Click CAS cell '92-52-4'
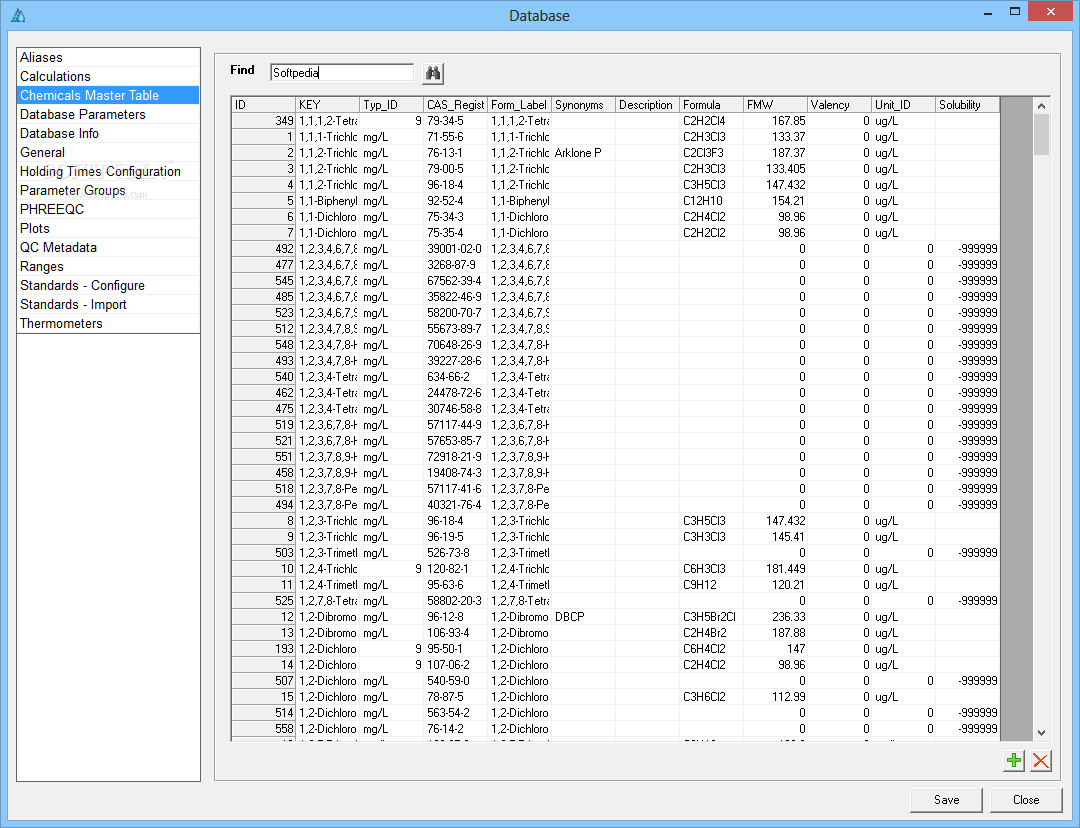Screen dimensions: 1080x828 [456, 201]
